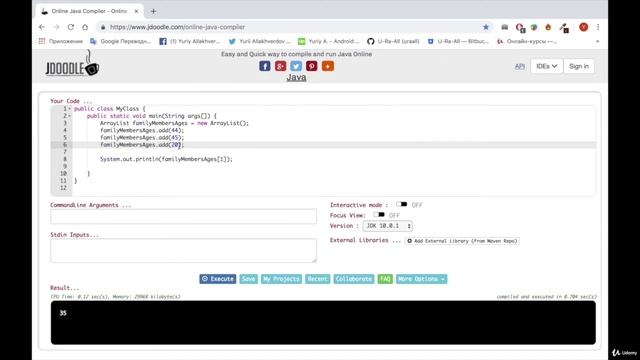
Task: Click the Collaborate button
Action: (354, 279)
